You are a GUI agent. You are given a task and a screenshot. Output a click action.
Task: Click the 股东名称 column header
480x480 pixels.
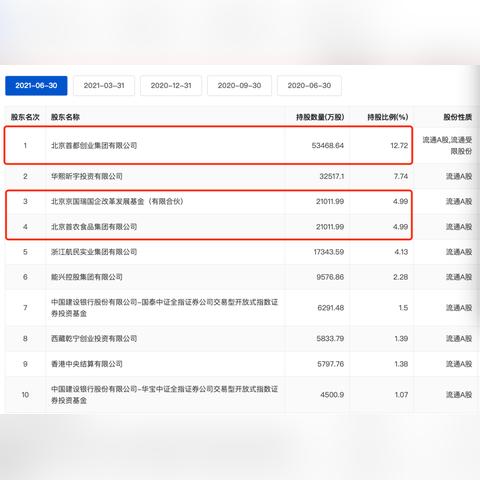pyautogui.click(x=65, y=117)
